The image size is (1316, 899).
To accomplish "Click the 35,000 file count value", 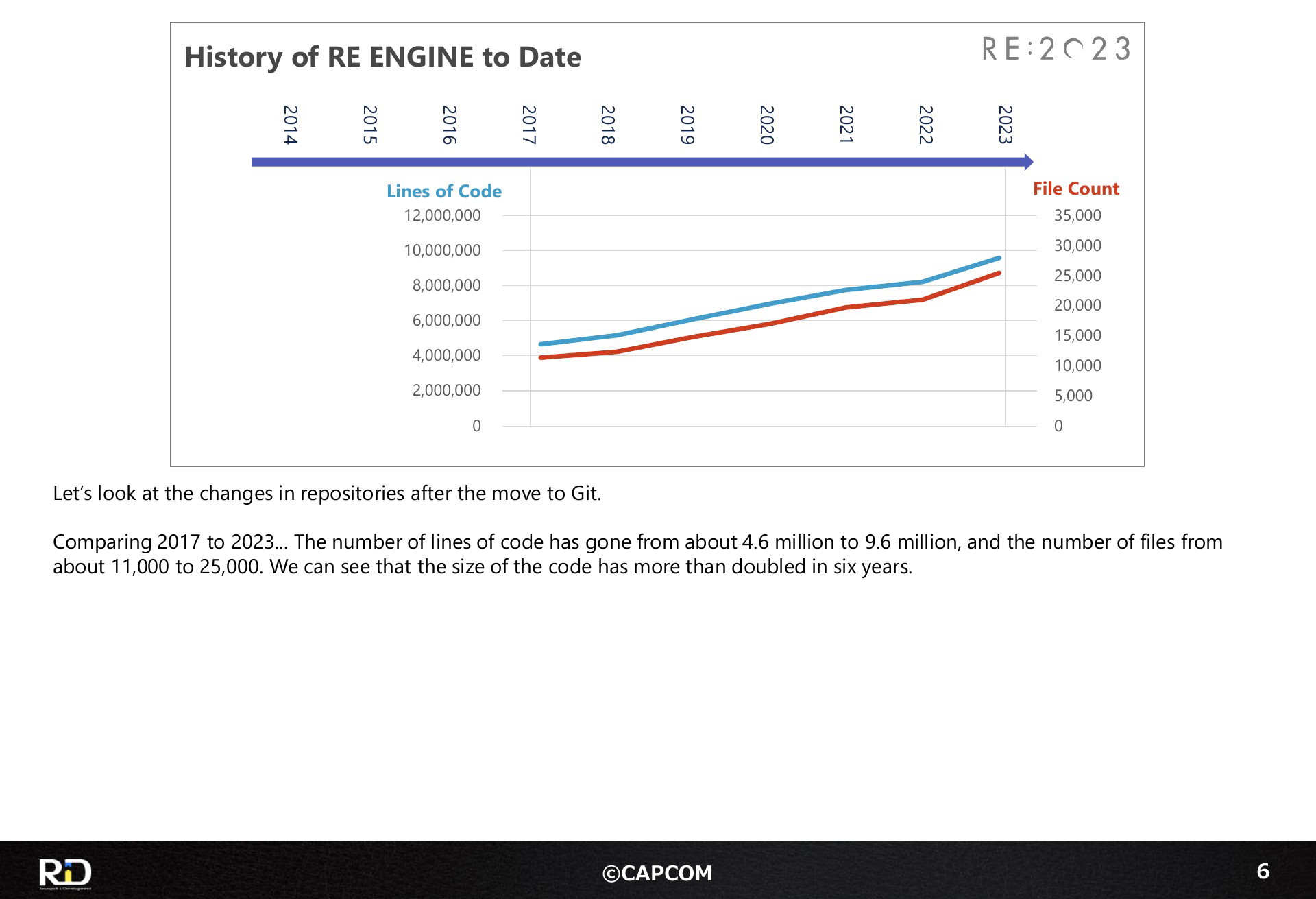I will 1077,215.
